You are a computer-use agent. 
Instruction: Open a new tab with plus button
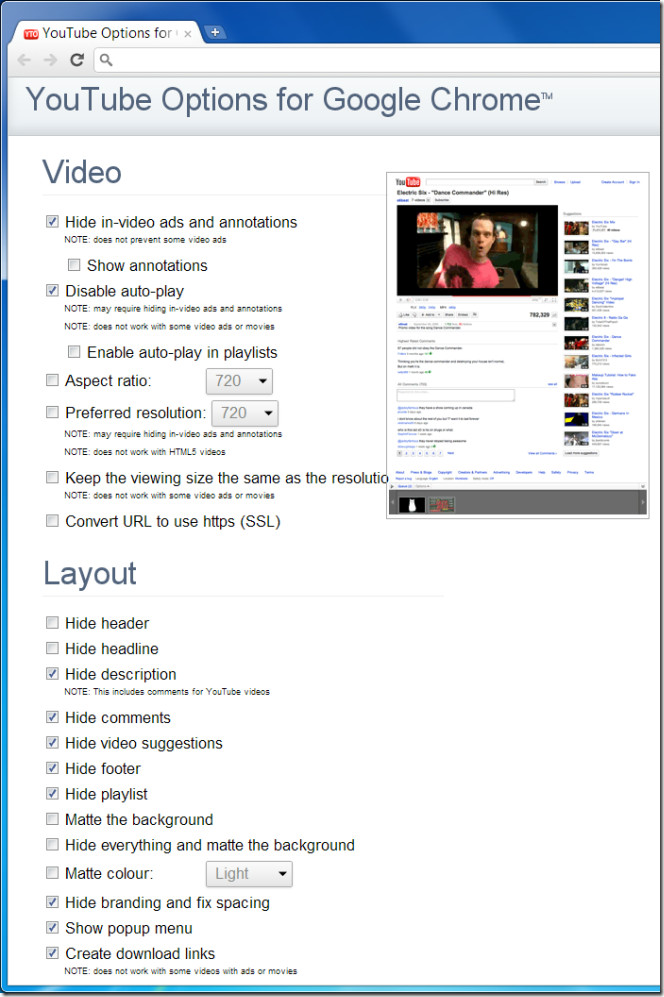pos(215,32)
